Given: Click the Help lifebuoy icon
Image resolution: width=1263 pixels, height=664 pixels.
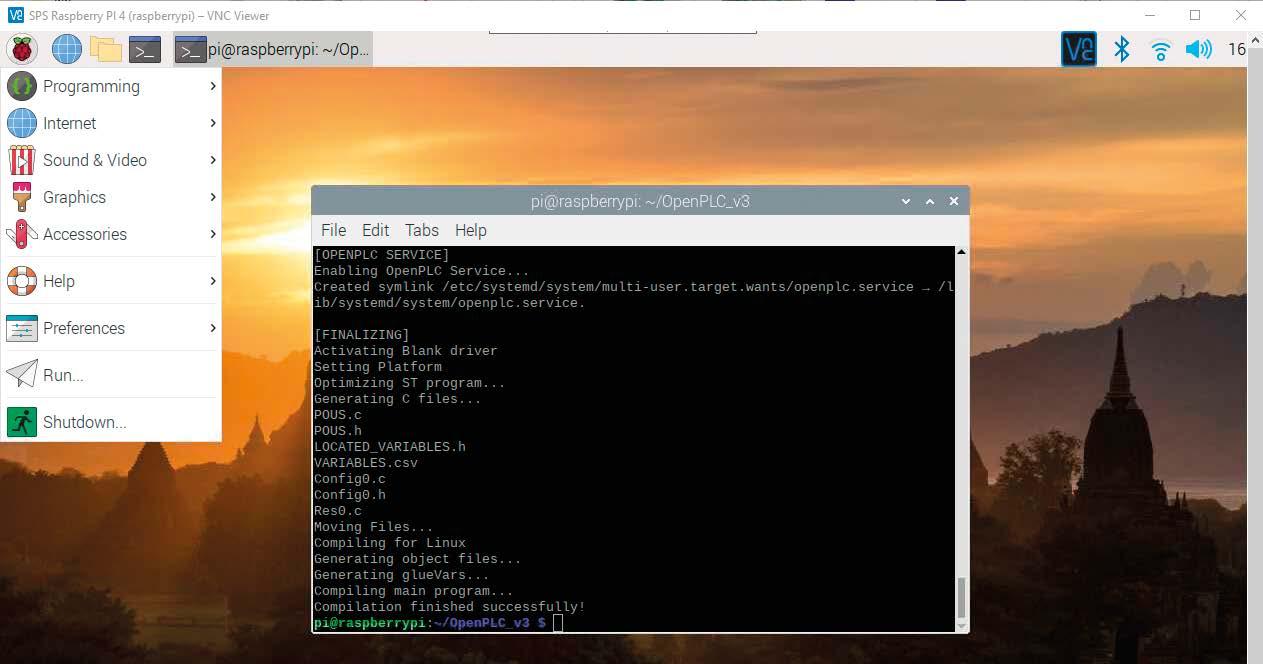Looking at the screenshot, I should point(22,281).
